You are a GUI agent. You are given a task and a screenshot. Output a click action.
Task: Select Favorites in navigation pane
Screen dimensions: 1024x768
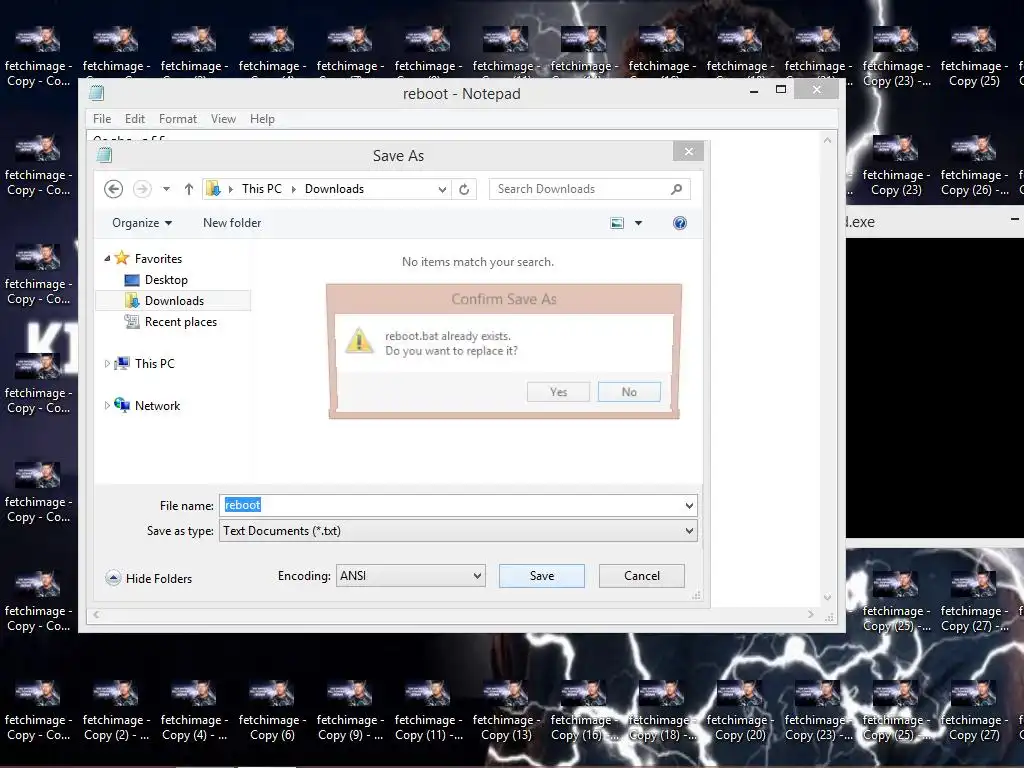(x=158, y=259)
